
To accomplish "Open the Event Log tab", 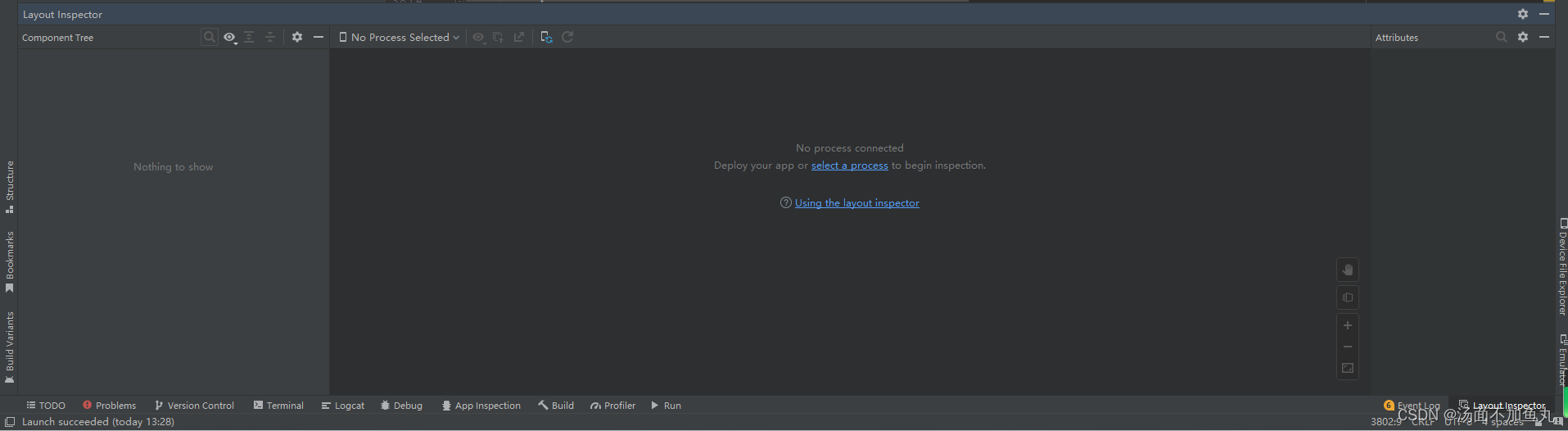I will pyautogui.click(x=1412, y=406).
